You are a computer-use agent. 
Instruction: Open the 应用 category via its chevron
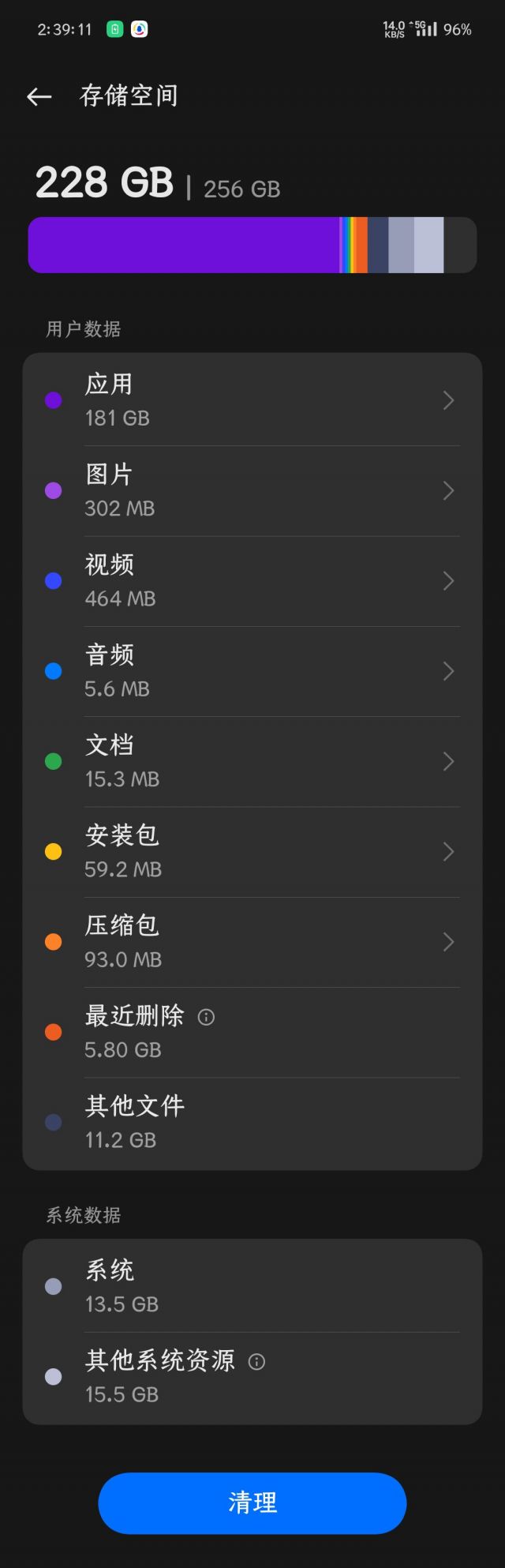point(448,400)
